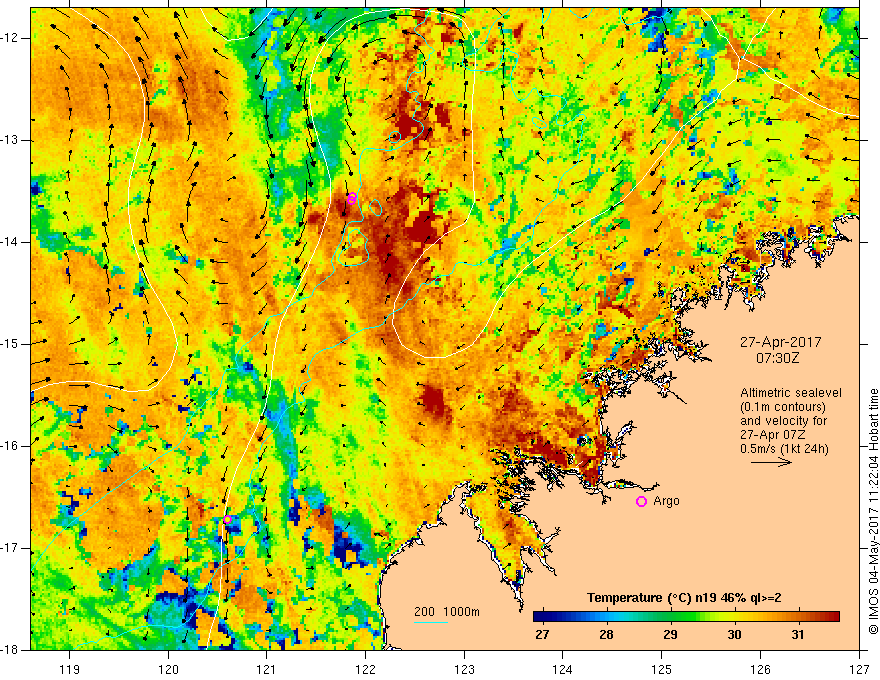Click the cyan 200/1000m isobath legend line

pyautogui.click(x=430, y=622)
